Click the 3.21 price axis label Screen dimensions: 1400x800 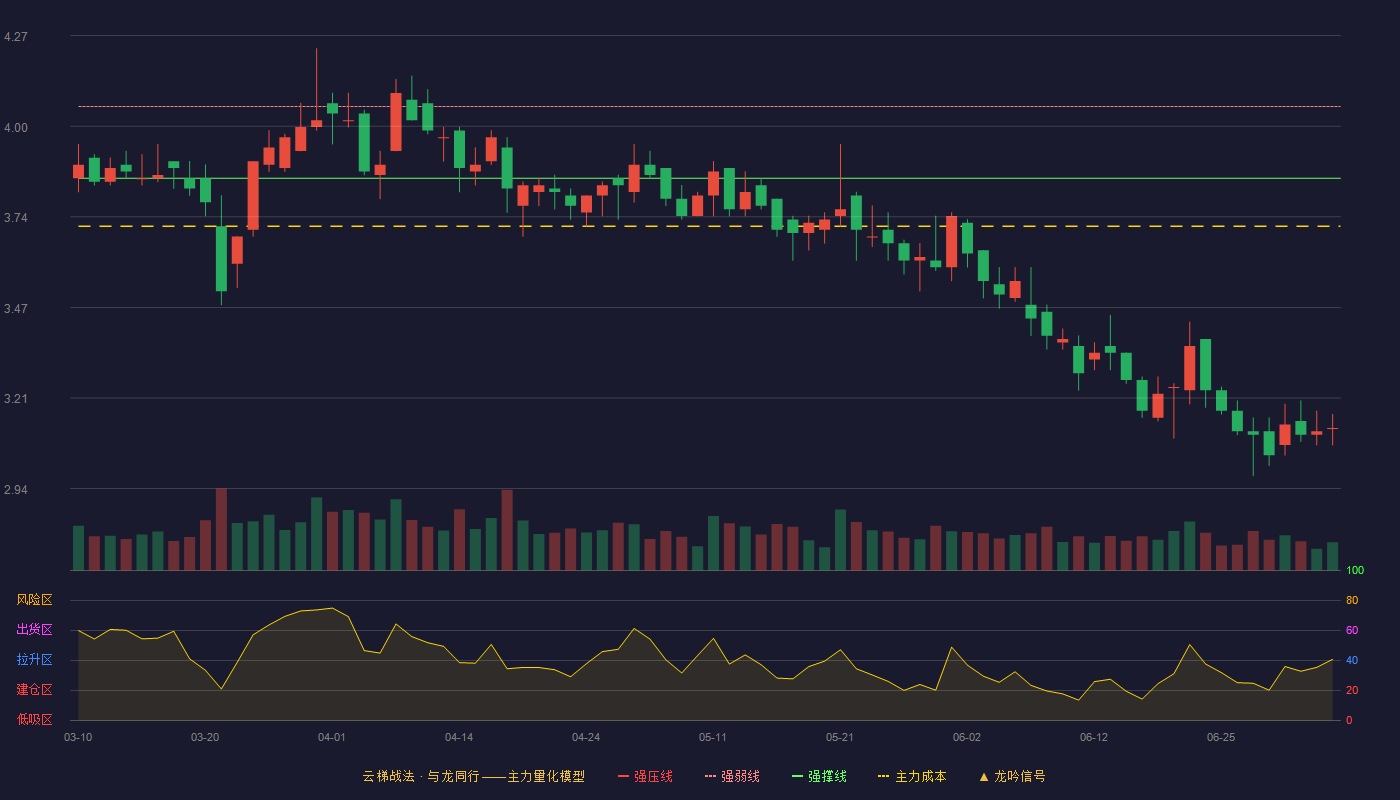(16, 399)
